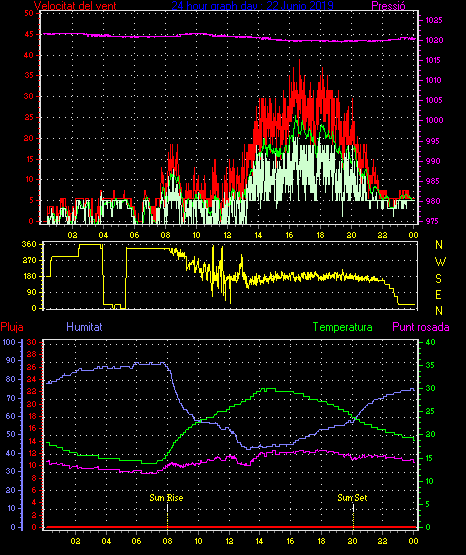Click the 'Velocitat del vent' title label
This screenshot has width=466, height=555.
click(x=75, y=5)
